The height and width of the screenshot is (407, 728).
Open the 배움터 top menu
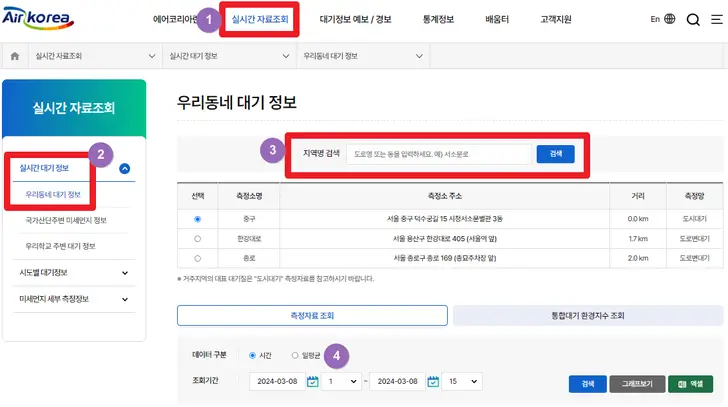497,19
